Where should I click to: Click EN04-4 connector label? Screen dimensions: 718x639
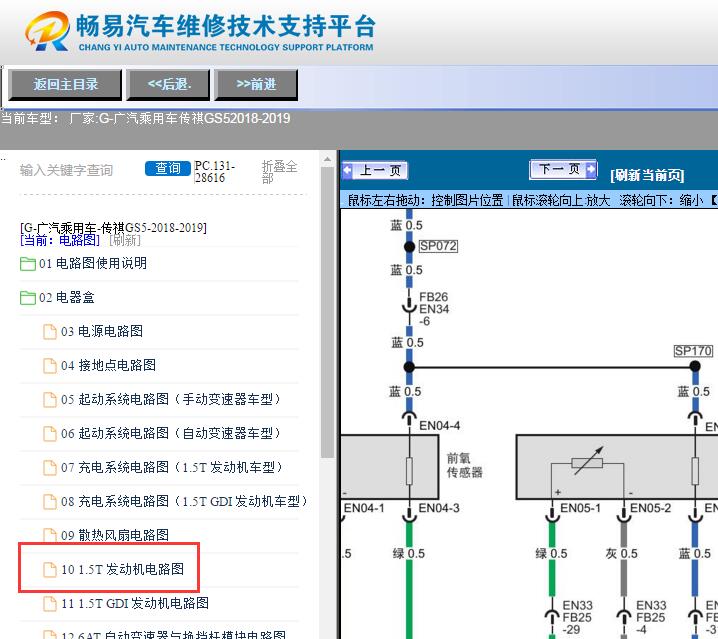pyautogui.click(x=440, y=426)
